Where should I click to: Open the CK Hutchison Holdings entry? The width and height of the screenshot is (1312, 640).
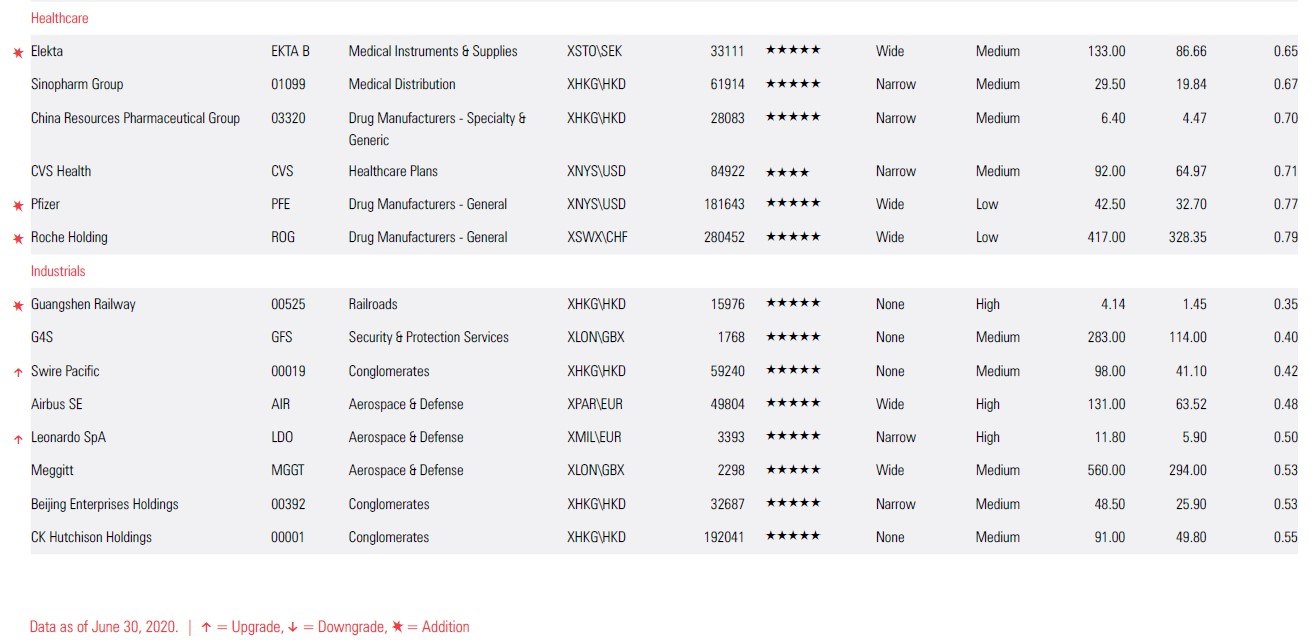[91, 537]
